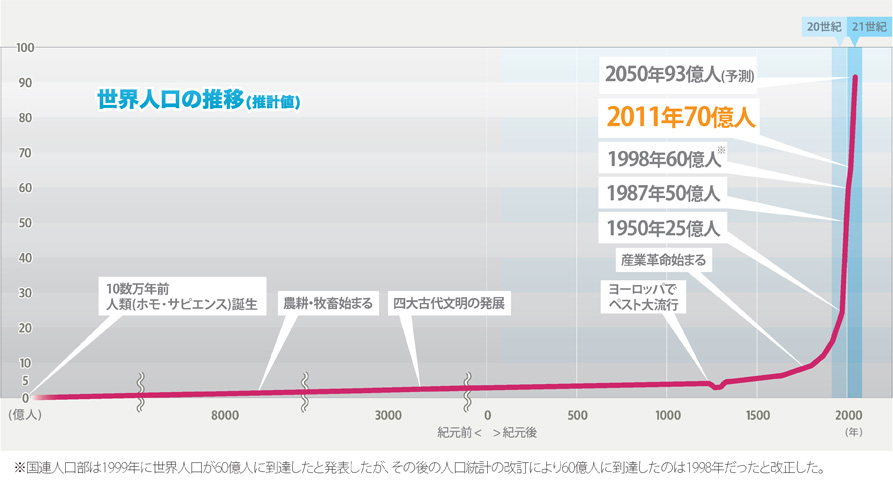Click the first wavy axis break before 8000
This screenshot has width=893, height=480.
pos(141,392)
